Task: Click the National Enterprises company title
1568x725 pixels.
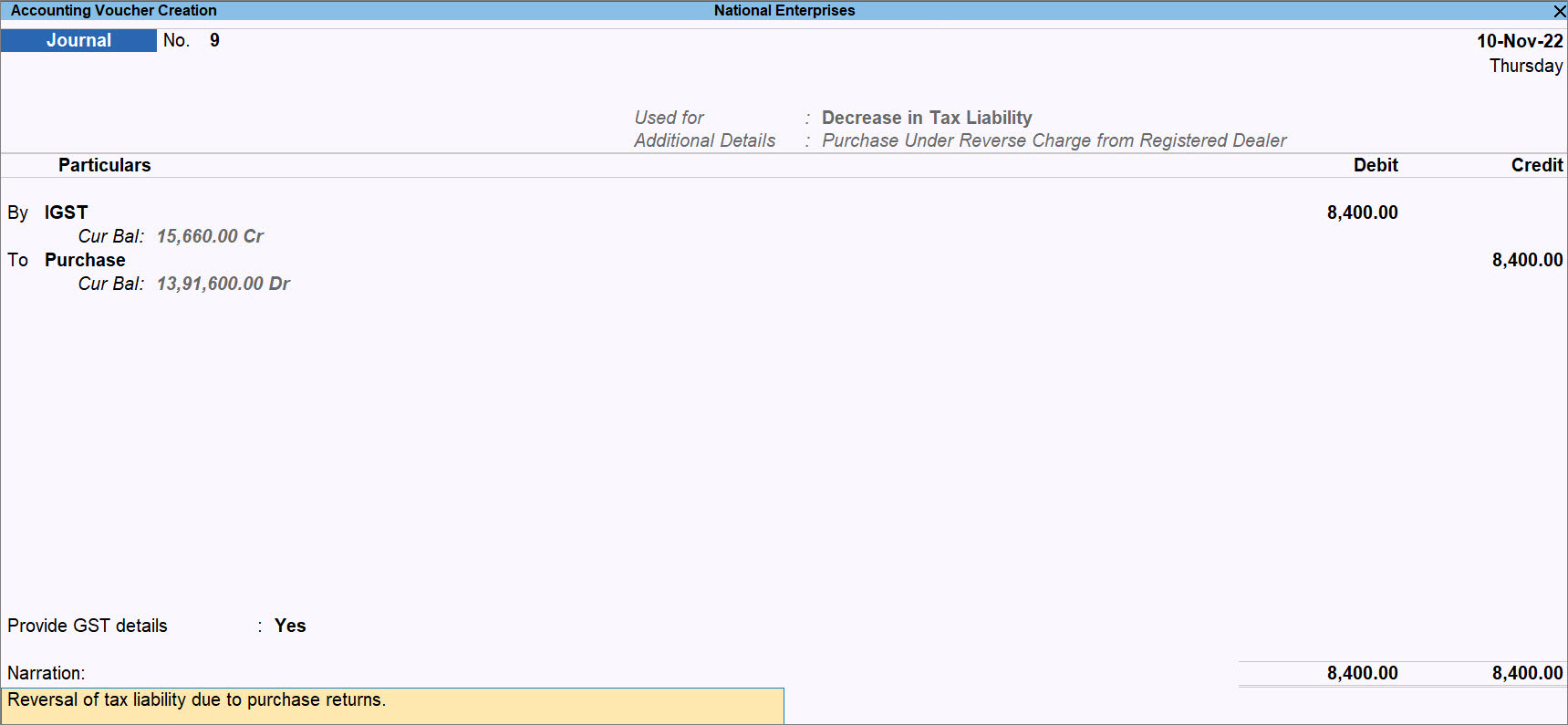Action: pos(784,11)
